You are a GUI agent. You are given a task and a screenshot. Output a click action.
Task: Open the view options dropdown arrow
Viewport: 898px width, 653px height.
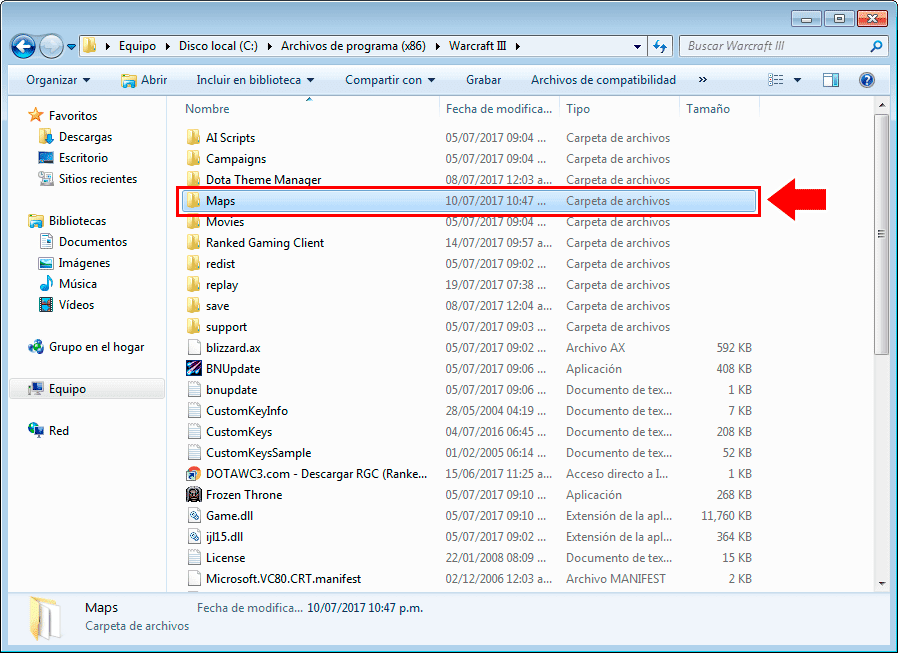tap(797, 80)
